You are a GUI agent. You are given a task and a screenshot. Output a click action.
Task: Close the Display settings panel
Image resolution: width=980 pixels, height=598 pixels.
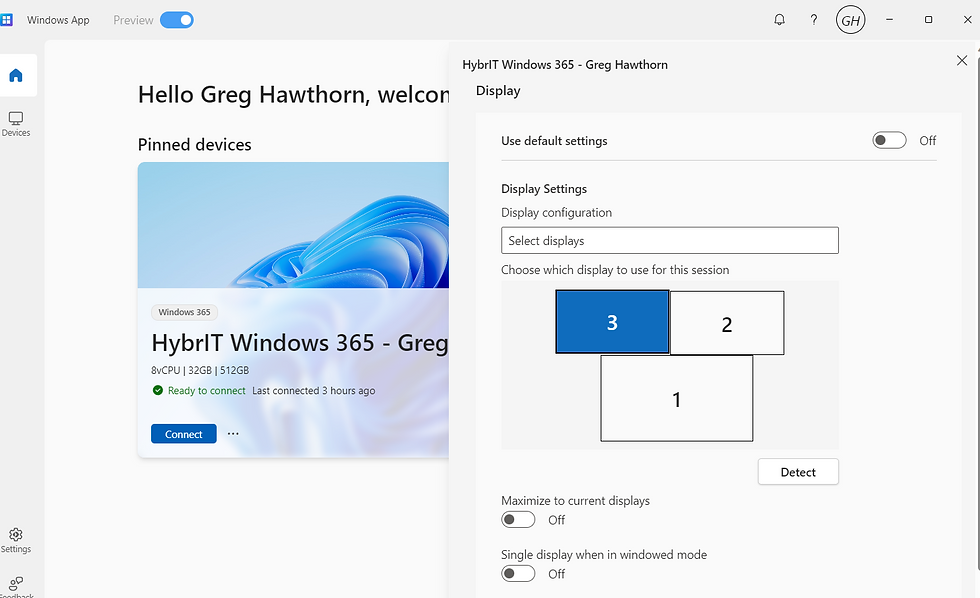[x=962, y=61]
